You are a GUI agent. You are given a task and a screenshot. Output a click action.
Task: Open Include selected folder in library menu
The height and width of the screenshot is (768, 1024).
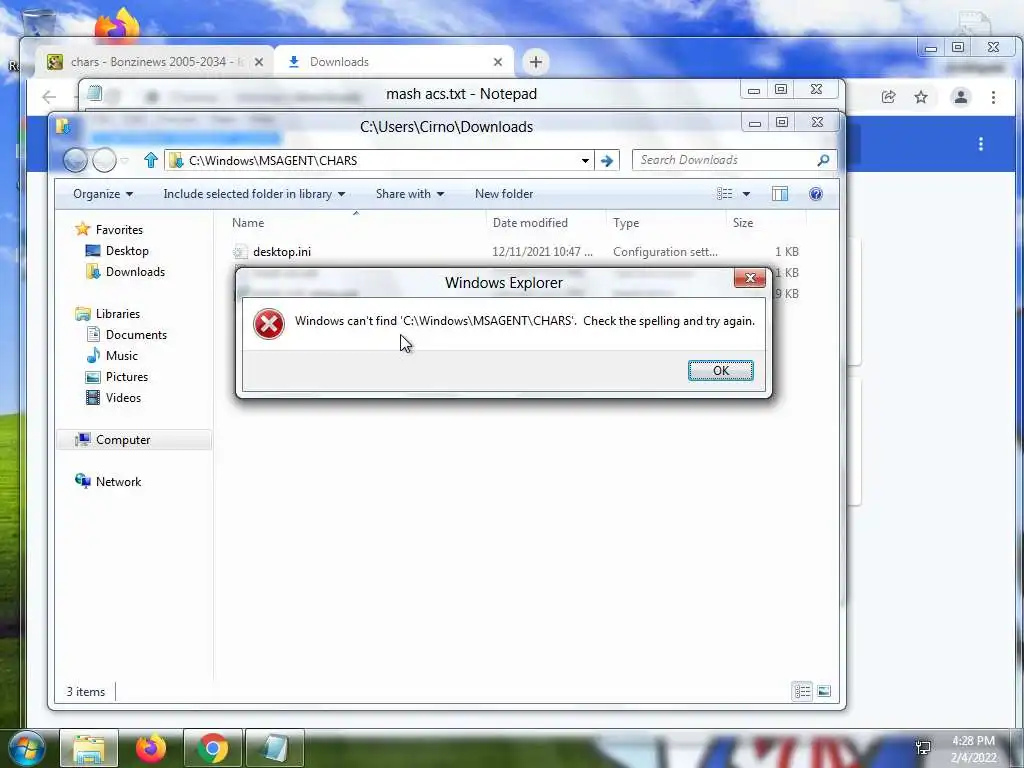254,194
